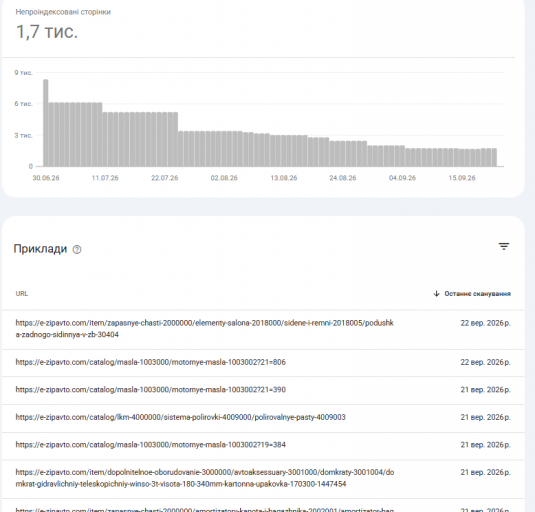
Task: Open the podushka-zadnogo-sidinnya URL row
Action: pyautogui.click(x=263, y=329)
